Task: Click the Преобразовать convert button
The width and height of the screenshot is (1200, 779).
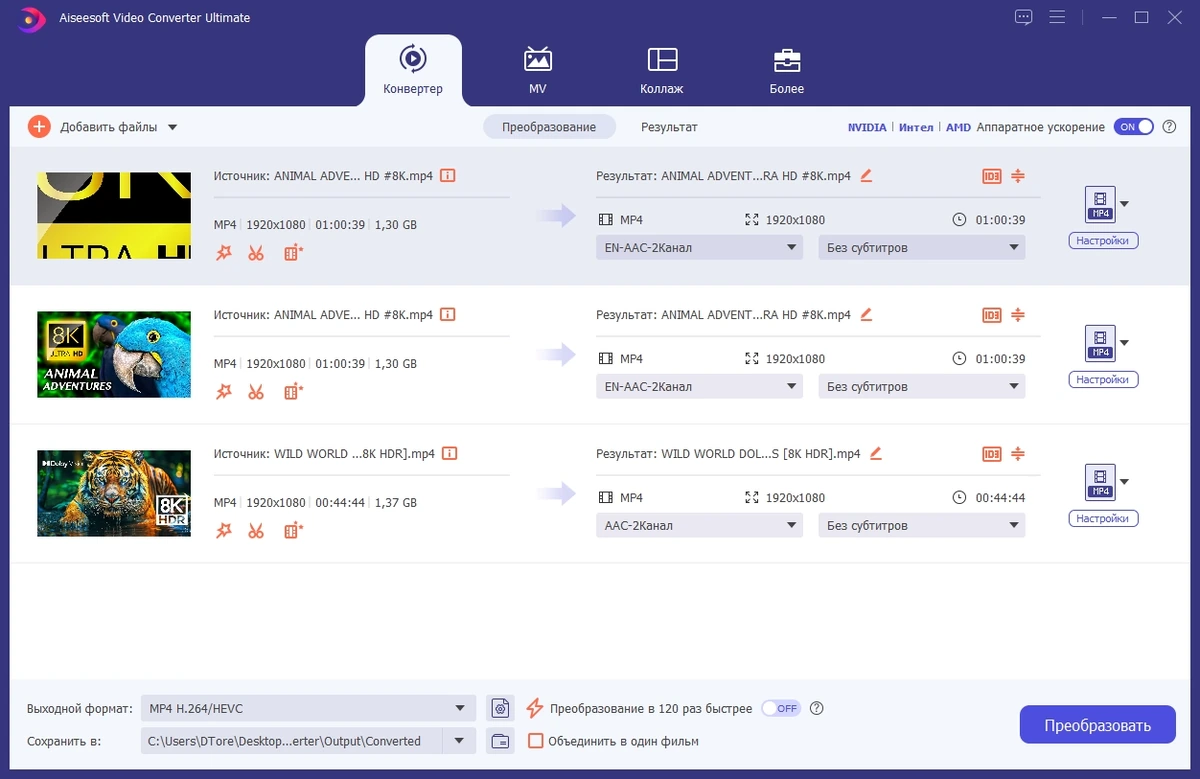Action: click(1097, 725)
